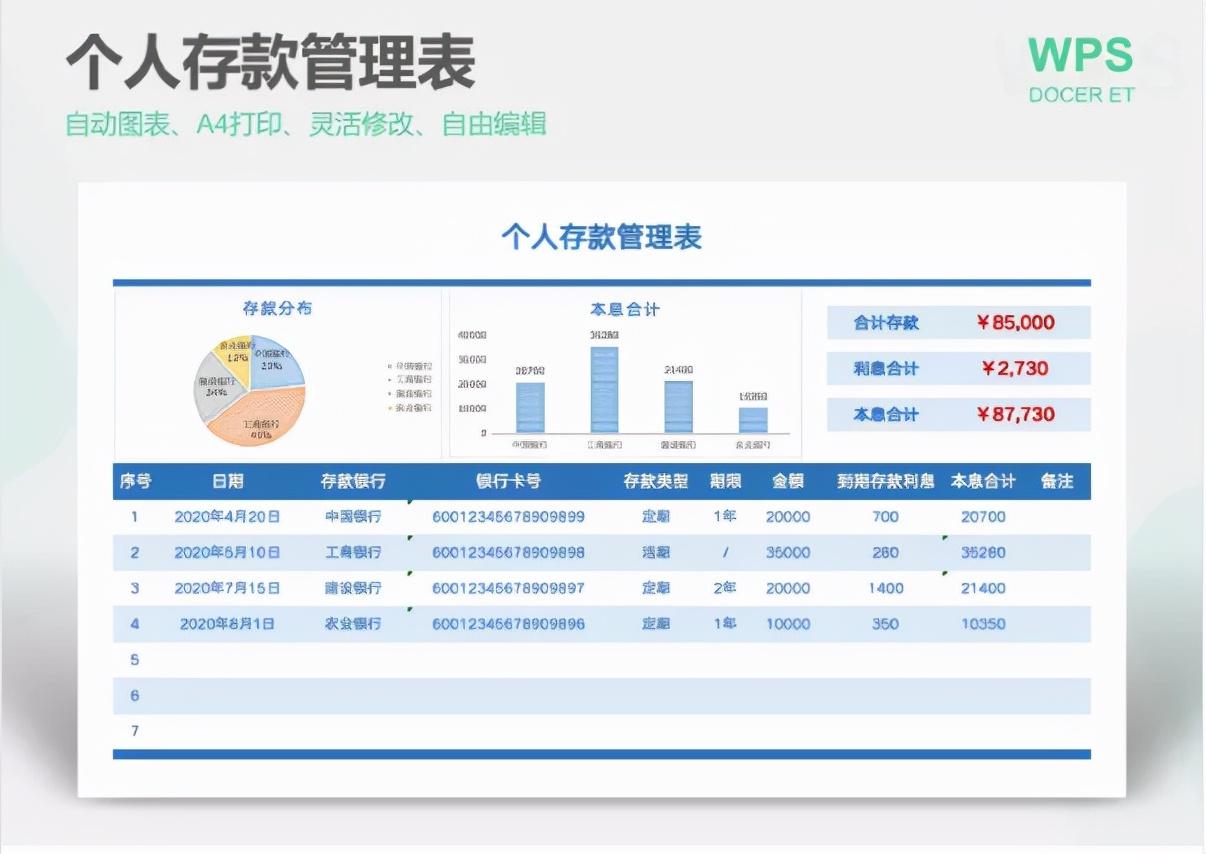This screenshot has height=854, width=1206.
Task: Click the 存款分布 pie chart title
Action: [277, 308]
